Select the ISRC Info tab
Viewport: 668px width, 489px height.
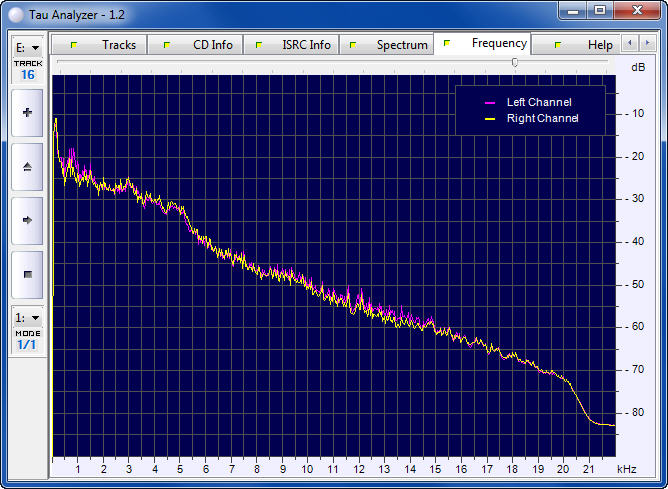293,45
